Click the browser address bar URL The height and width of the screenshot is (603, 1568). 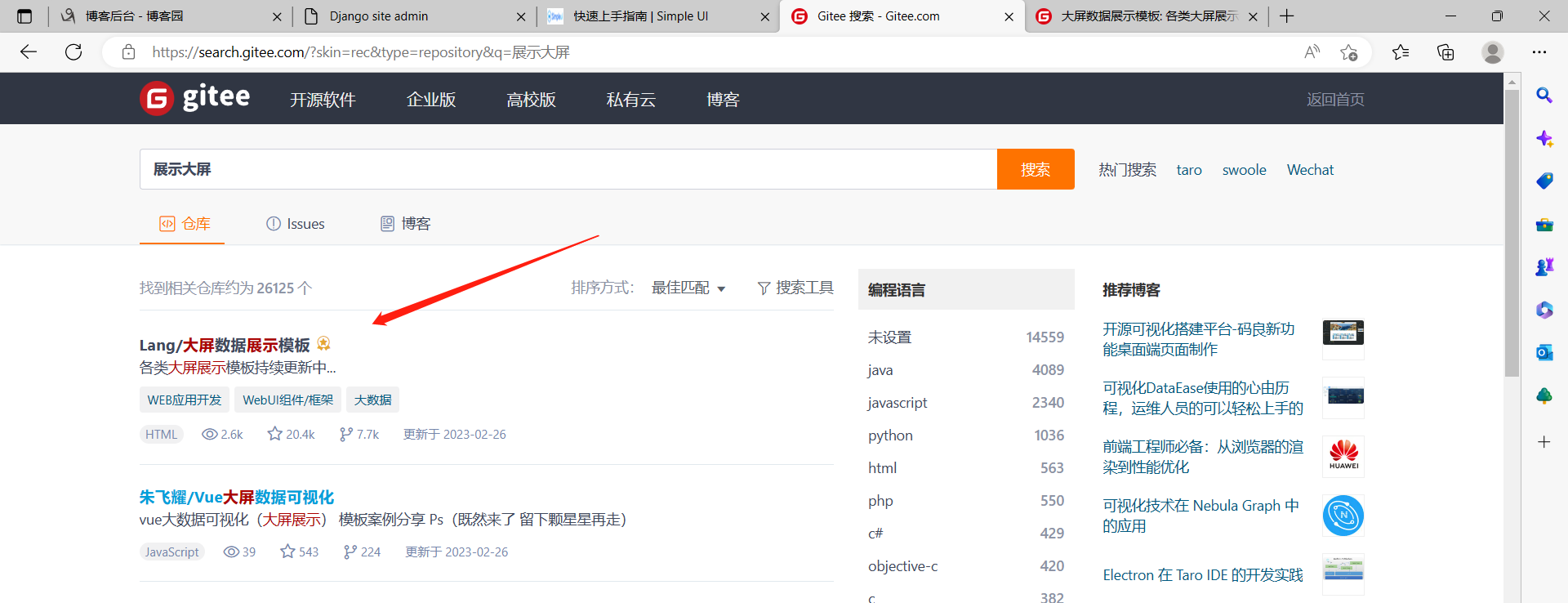click(361, 52)
